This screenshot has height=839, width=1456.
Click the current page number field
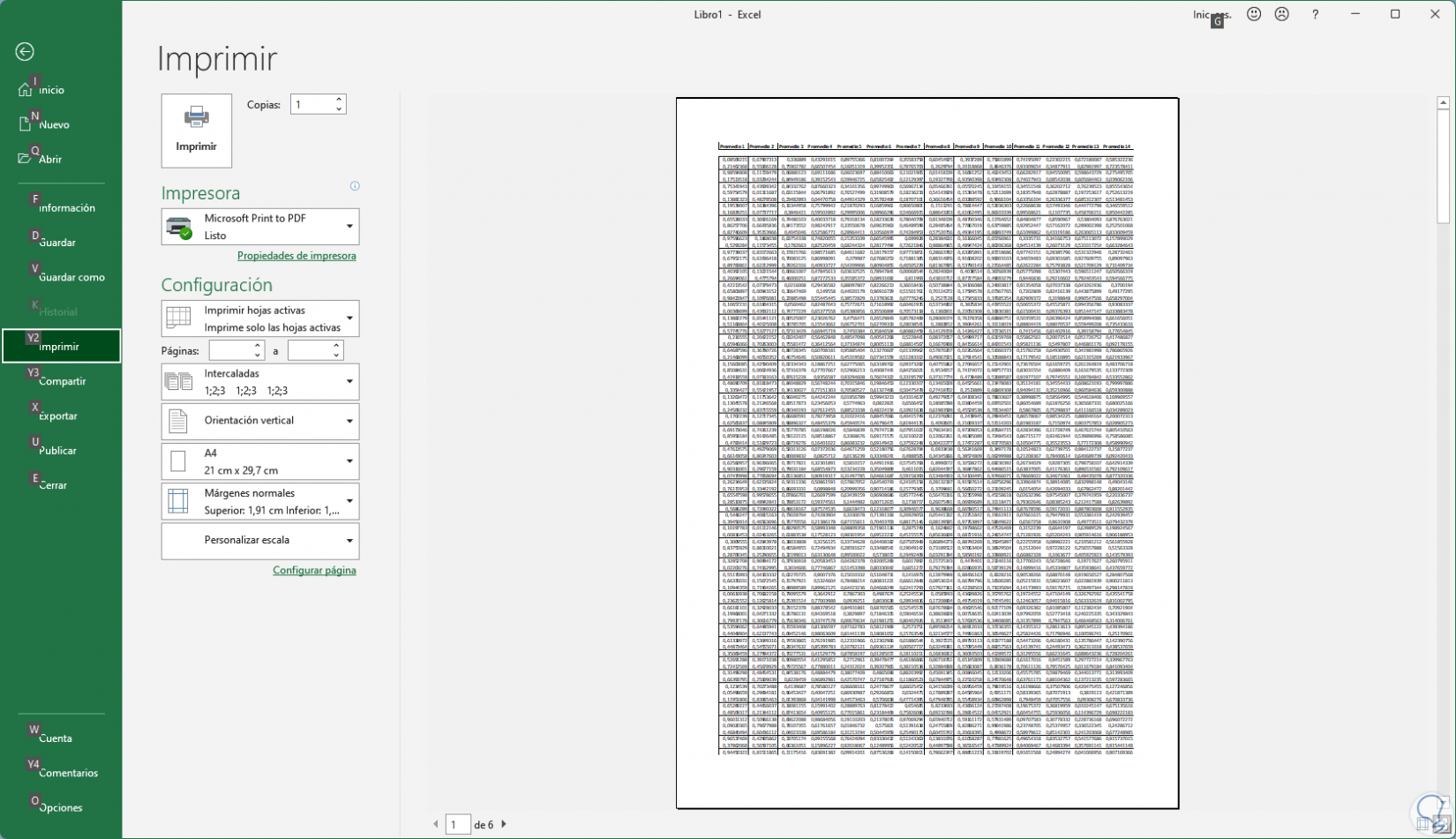click(x=457, y=824)
